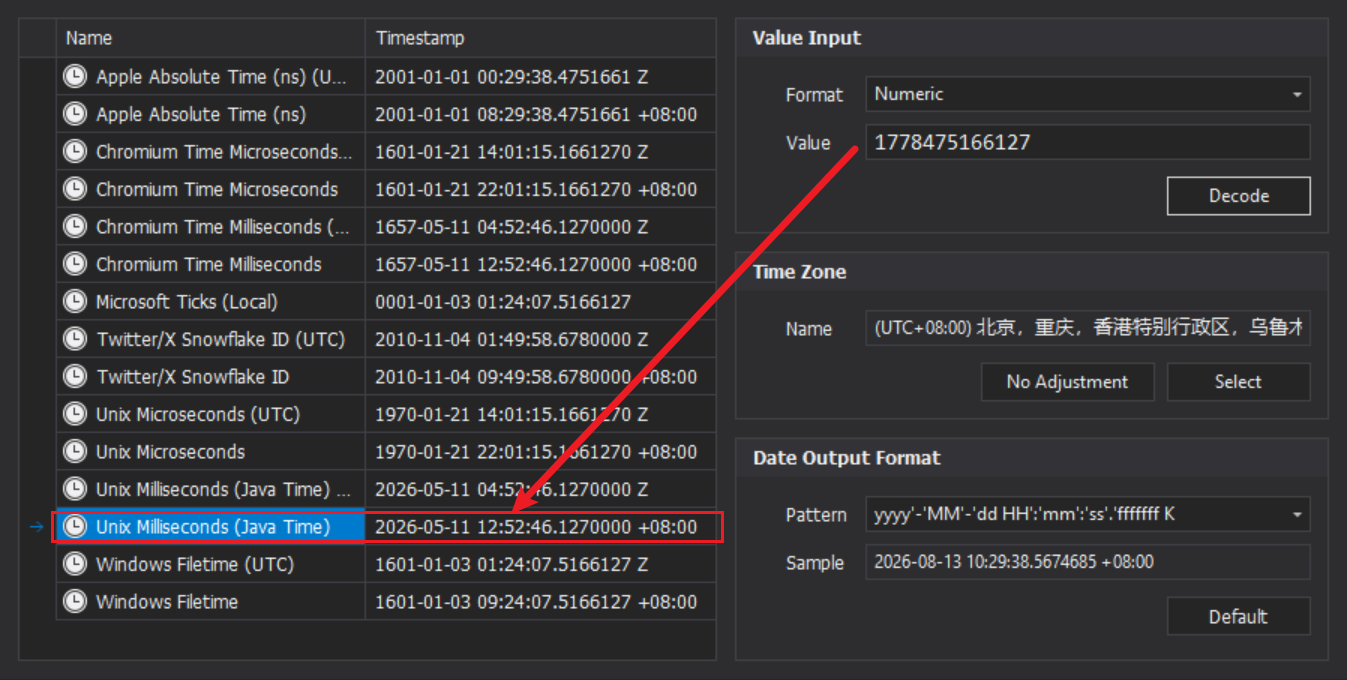
Task: Sort by the Name column header
Action: pyautogui.click(x=211, y=38)
